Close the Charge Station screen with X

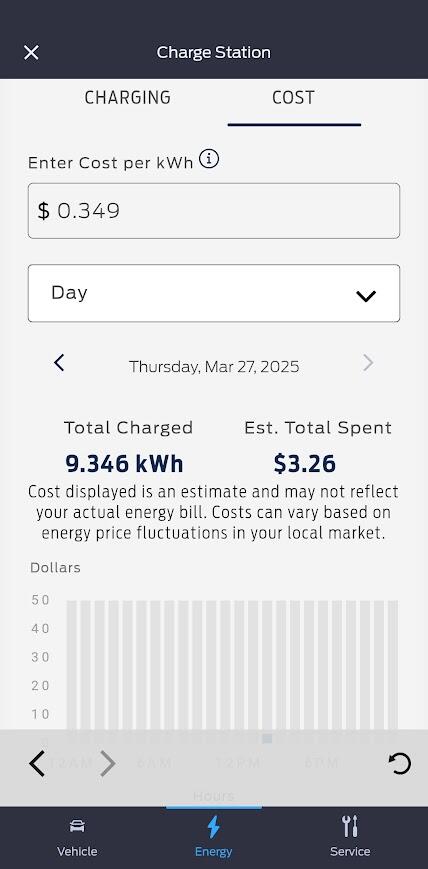[31, 53]
